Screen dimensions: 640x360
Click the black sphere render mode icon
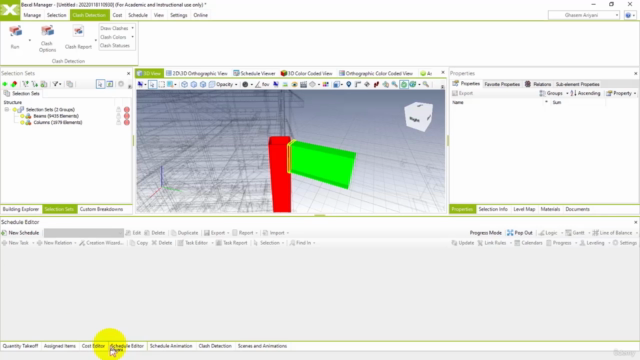click(x=245, y=84)
